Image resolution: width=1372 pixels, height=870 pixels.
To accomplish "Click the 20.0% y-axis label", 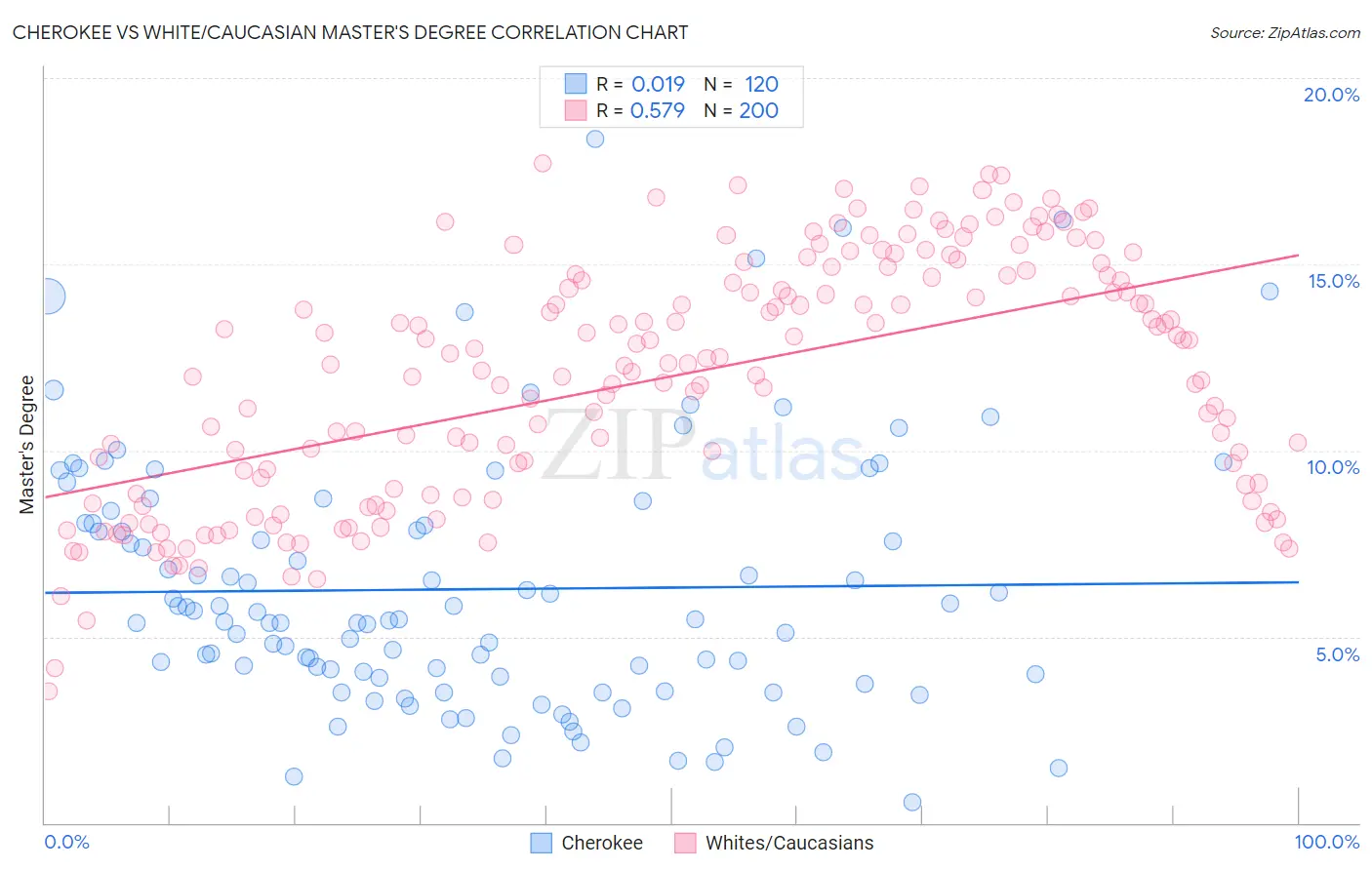I will (1331, 95).
